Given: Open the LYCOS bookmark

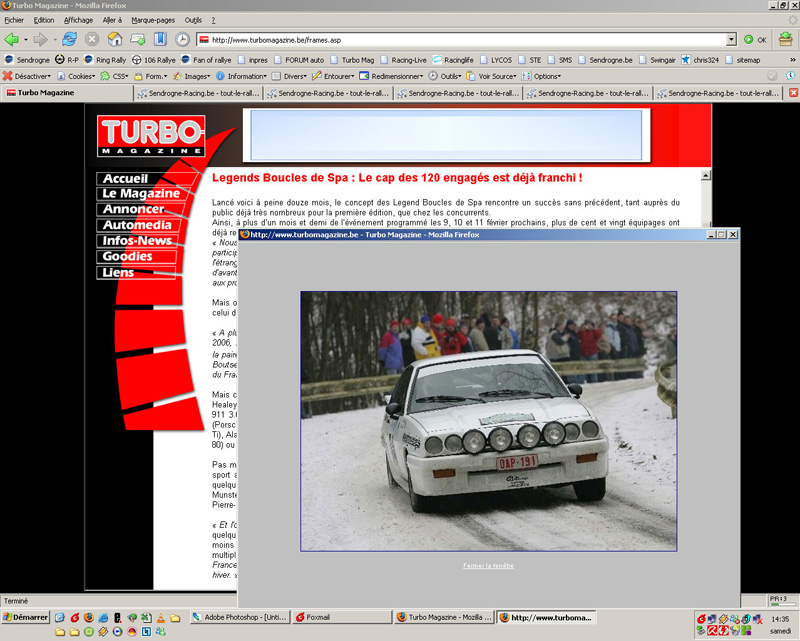Looking at the screenshot, I should 496,60.
